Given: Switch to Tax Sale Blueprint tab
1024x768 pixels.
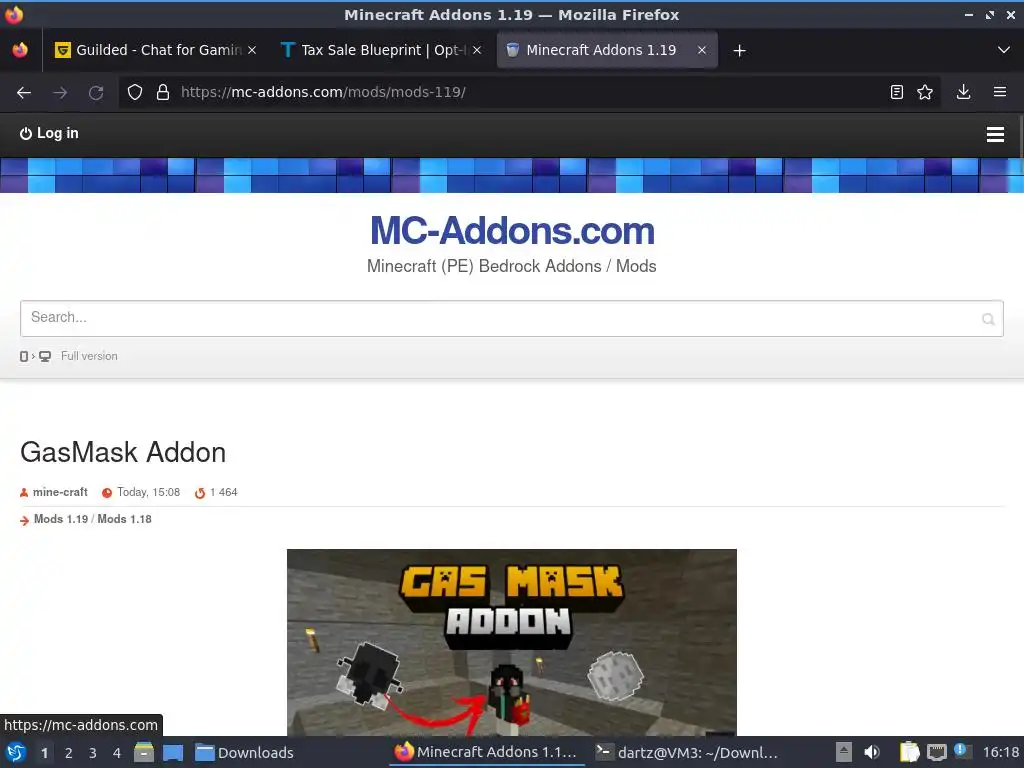Looking at the screenshot, I should pyautogui.click(x=382, y=50).
